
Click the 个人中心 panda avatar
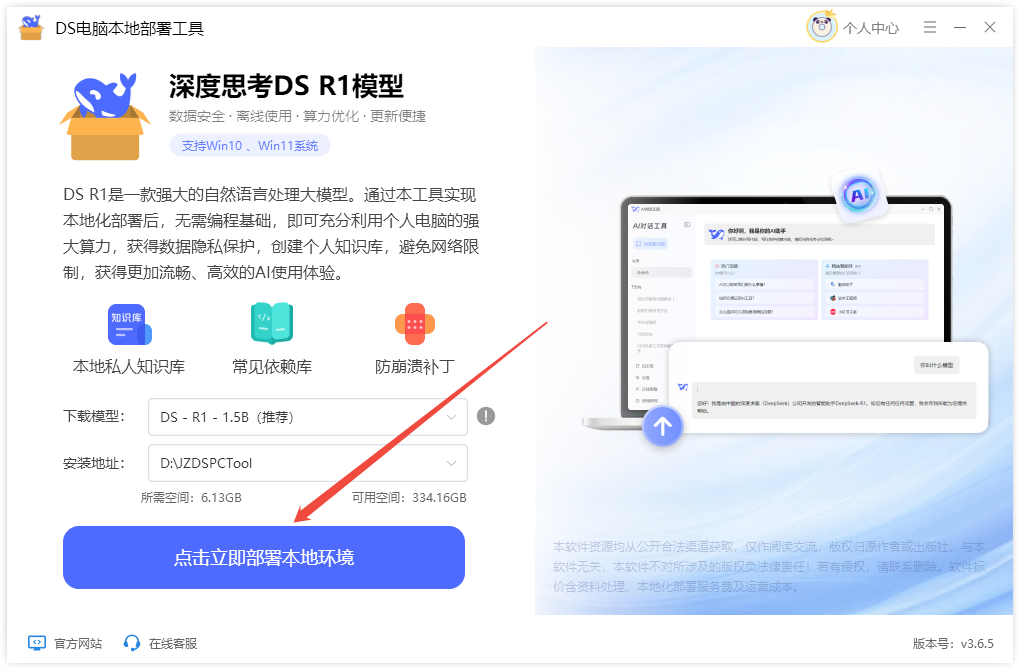(822, 27)
